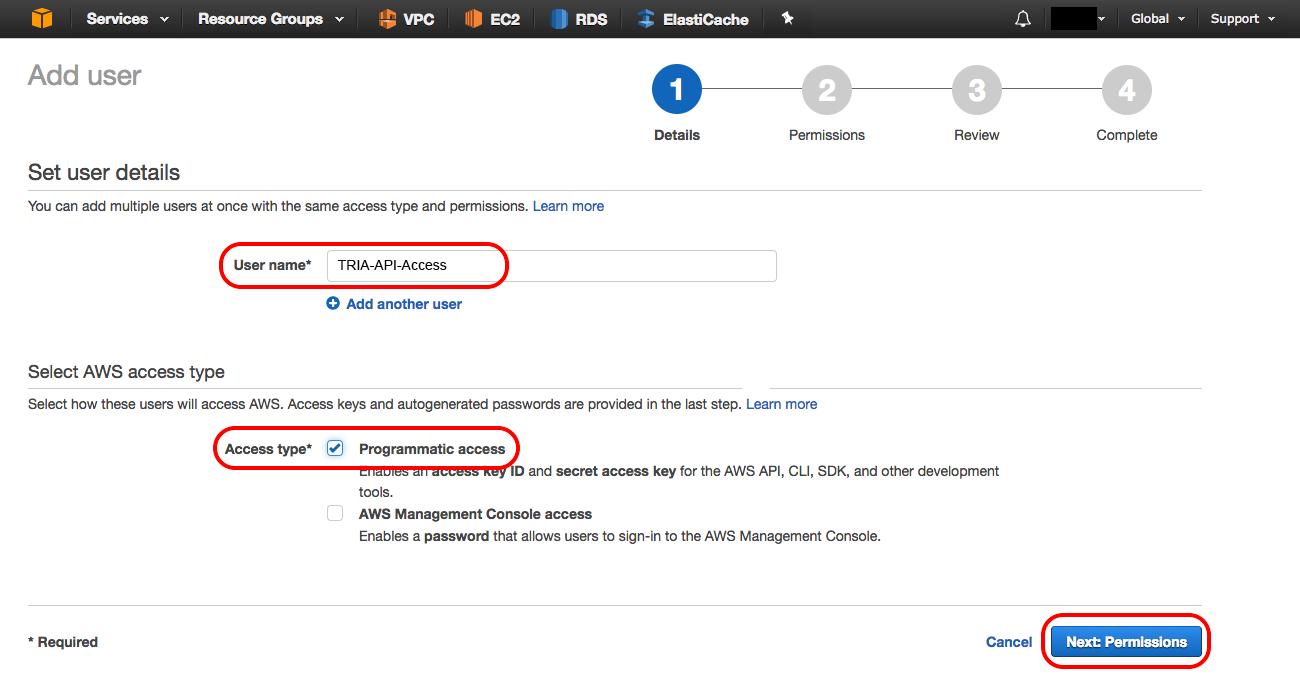The height and width of the screenshot is (678, 1300).
Task: Open the ElastiCache shortcut icon
Action: click(646, 19)
